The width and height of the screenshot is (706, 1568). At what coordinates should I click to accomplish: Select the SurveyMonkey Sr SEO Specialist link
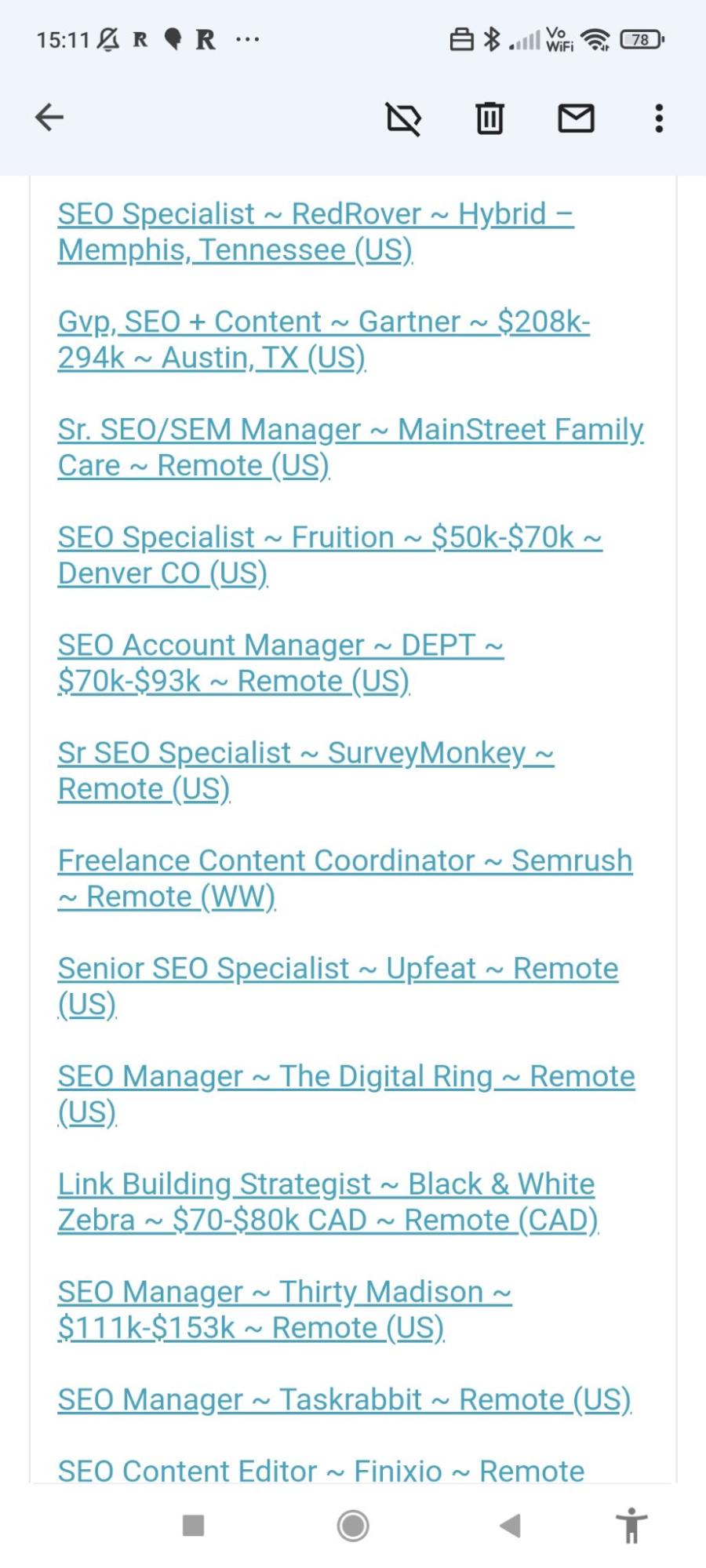pos(306,770)
